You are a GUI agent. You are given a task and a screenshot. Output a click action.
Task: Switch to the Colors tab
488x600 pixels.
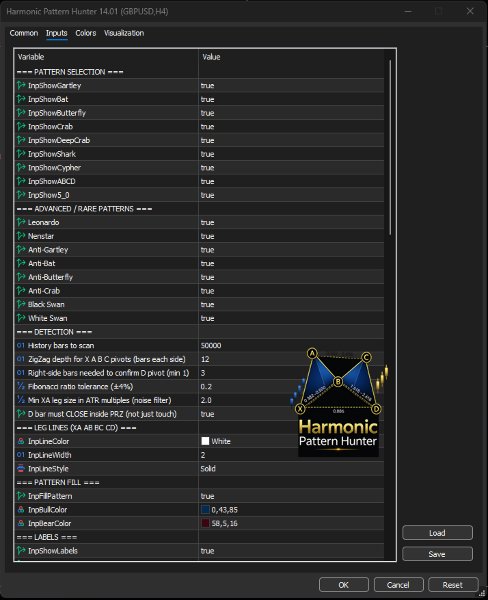[x=86, y=33]
